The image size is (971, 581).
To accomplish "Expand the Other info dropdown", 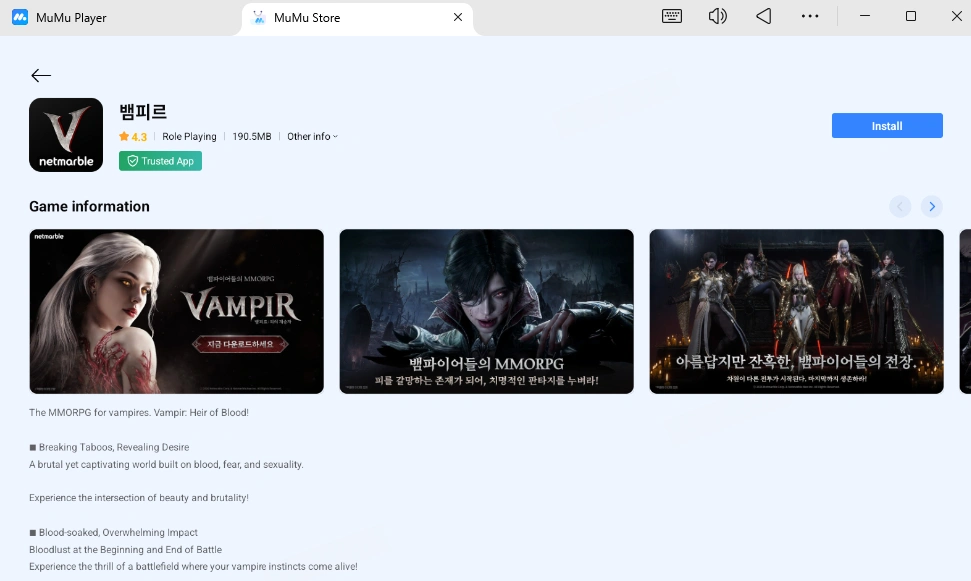I will 312,137.
